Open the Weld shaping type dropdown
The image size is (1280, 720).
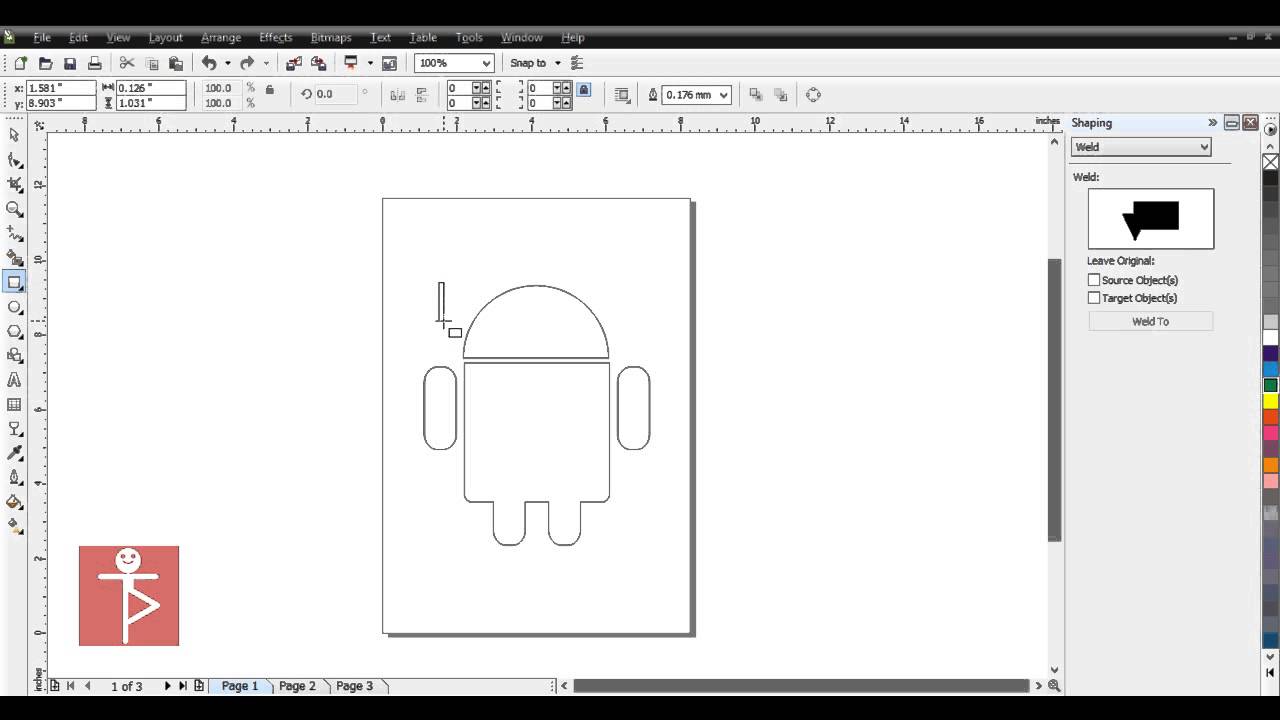[x=1141, y=147]
